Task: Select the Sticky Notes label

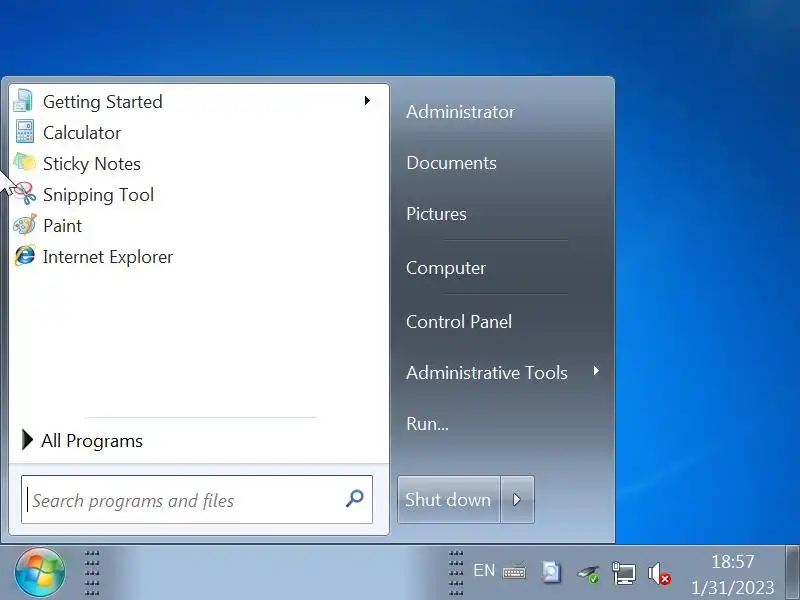Action: click(92, 164)
